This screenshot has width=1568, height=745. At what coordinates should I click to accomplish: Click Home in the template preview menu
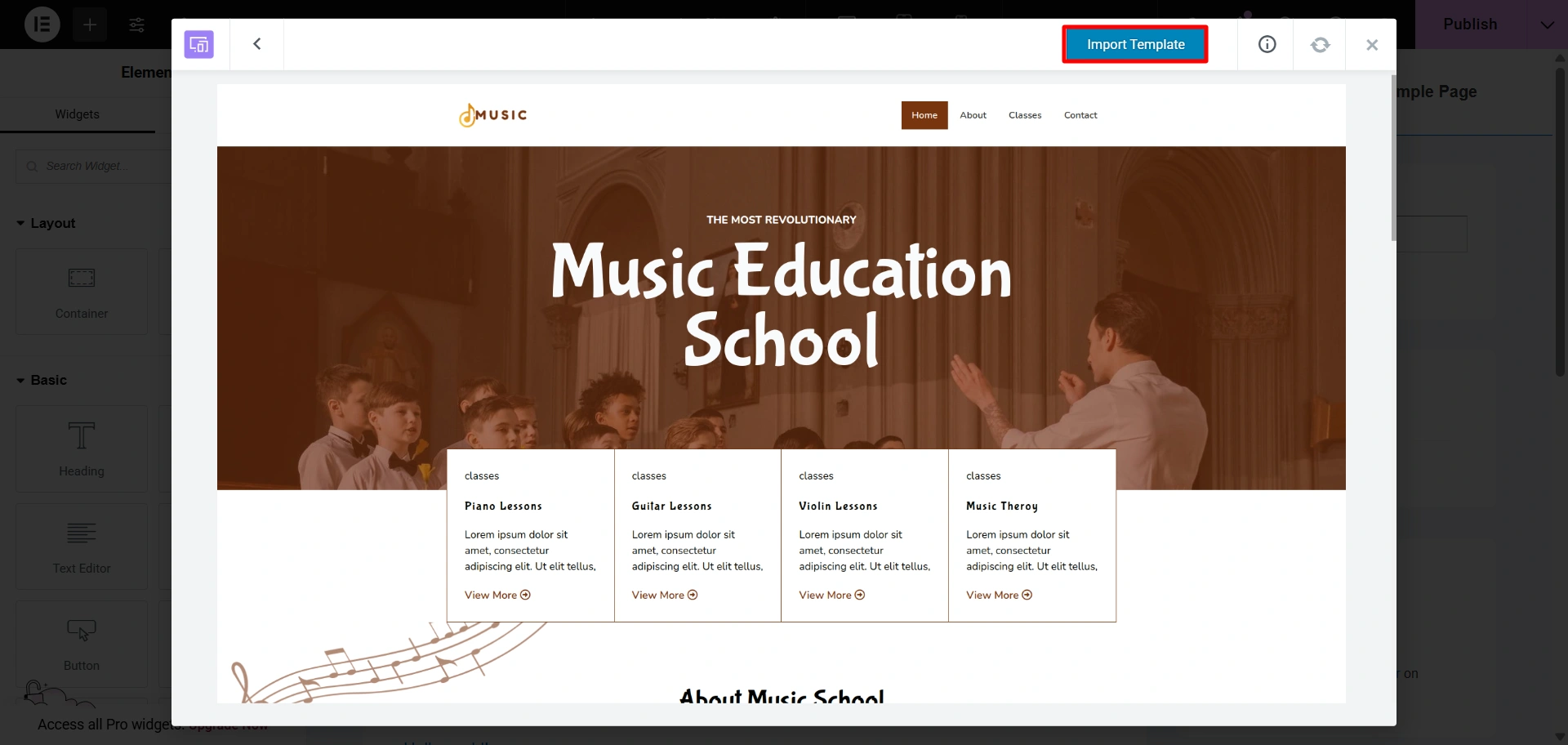click(x=924, y=115)
